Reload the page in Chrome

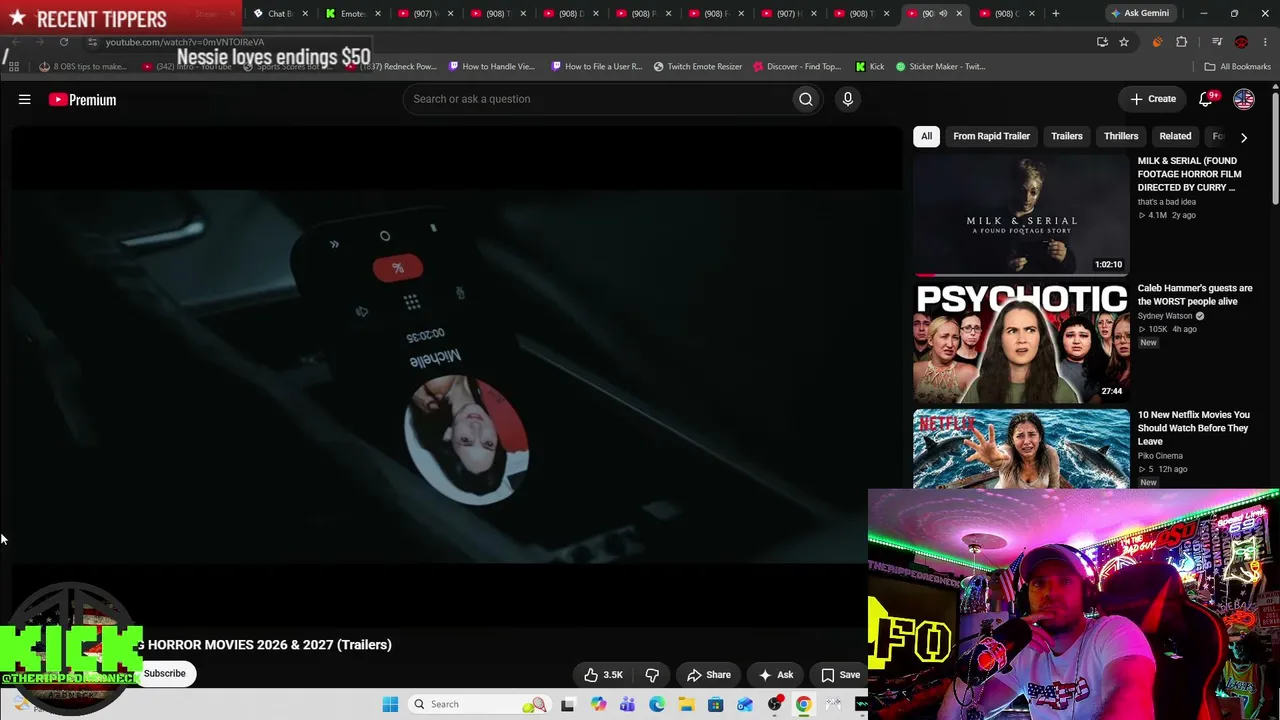(64, 42)
